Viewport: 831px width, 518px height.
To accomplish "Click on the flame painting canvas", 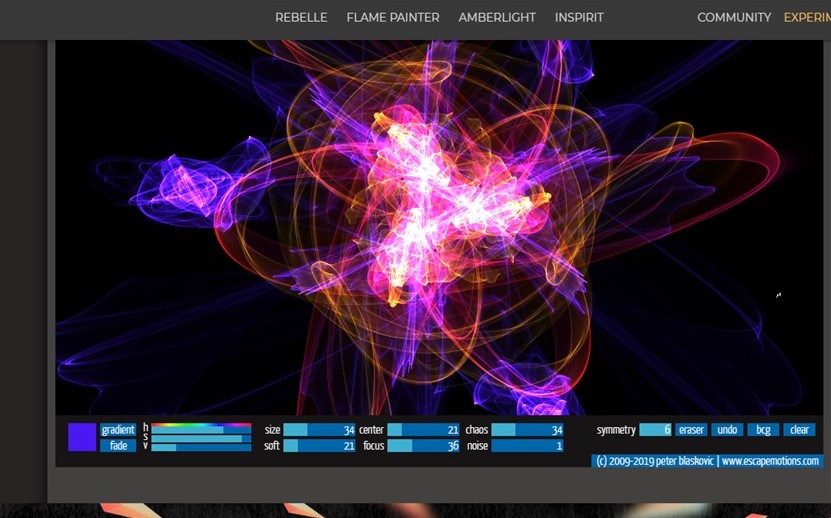I will (439, 228).
